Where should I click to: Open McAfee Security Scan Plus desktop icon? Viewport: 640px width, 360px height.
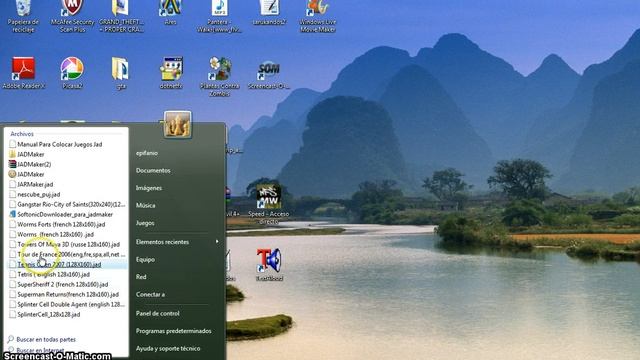click(72, 16)
